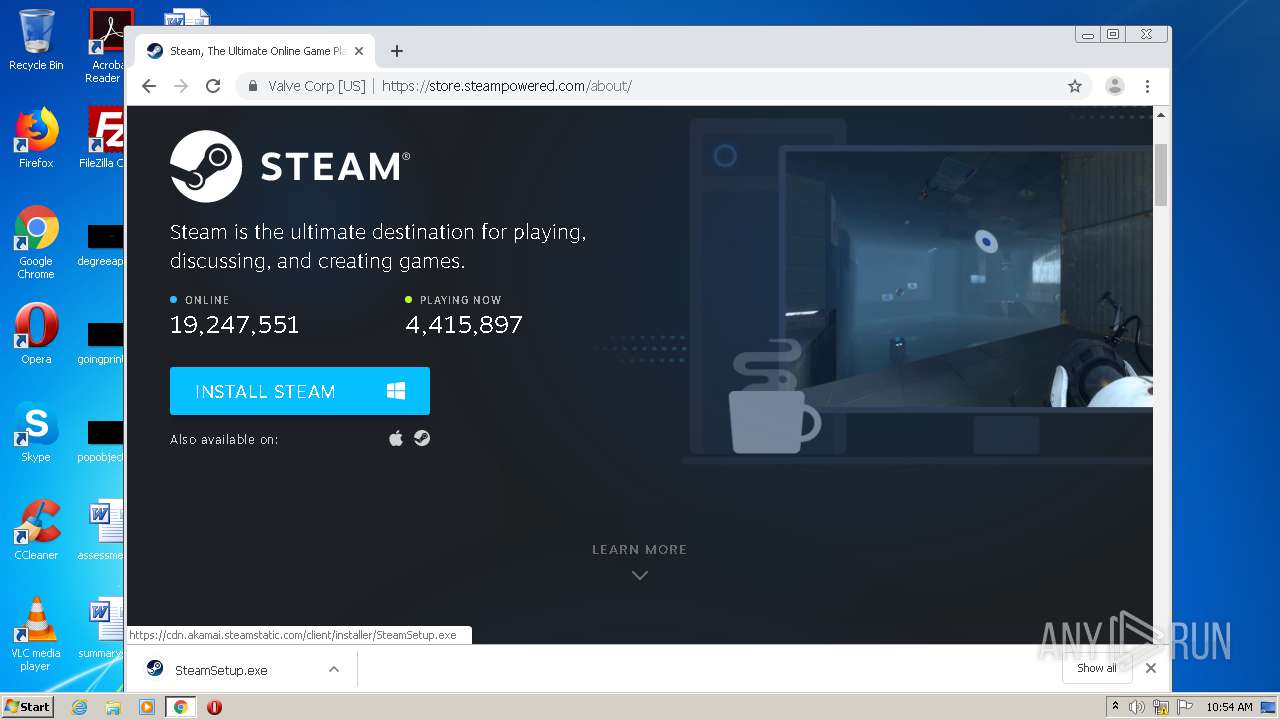The image size is (1280, 720).
Task: Go back with the browser back arrow
Action: (149, 86)
